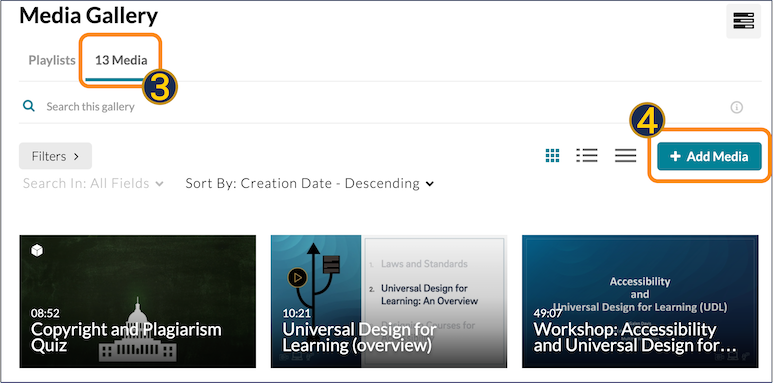Click the 49:07 duration label

(x=548, y=313)
